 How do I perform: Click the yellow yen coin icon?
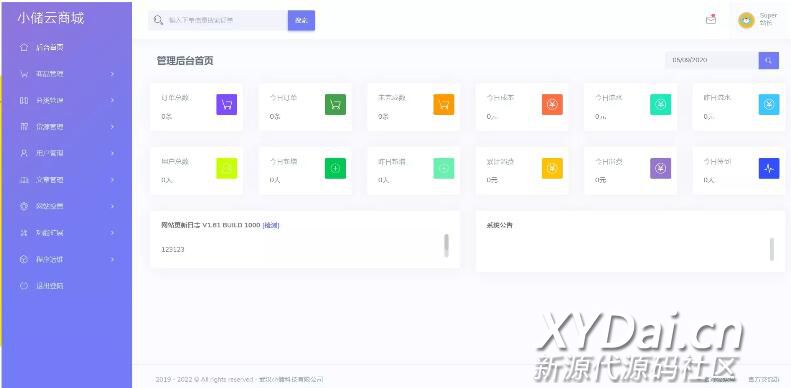point(552,169)
